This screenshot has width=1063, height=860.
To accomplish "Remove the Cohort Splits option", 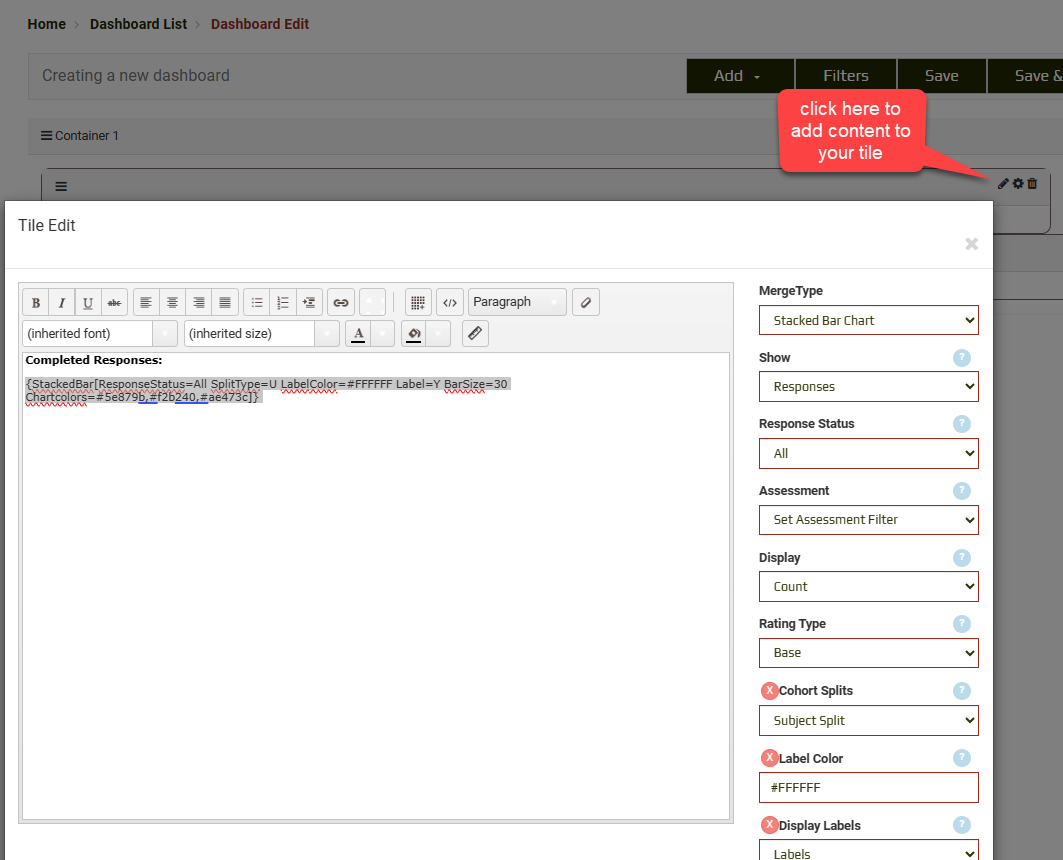I will [x=769, y=691].
